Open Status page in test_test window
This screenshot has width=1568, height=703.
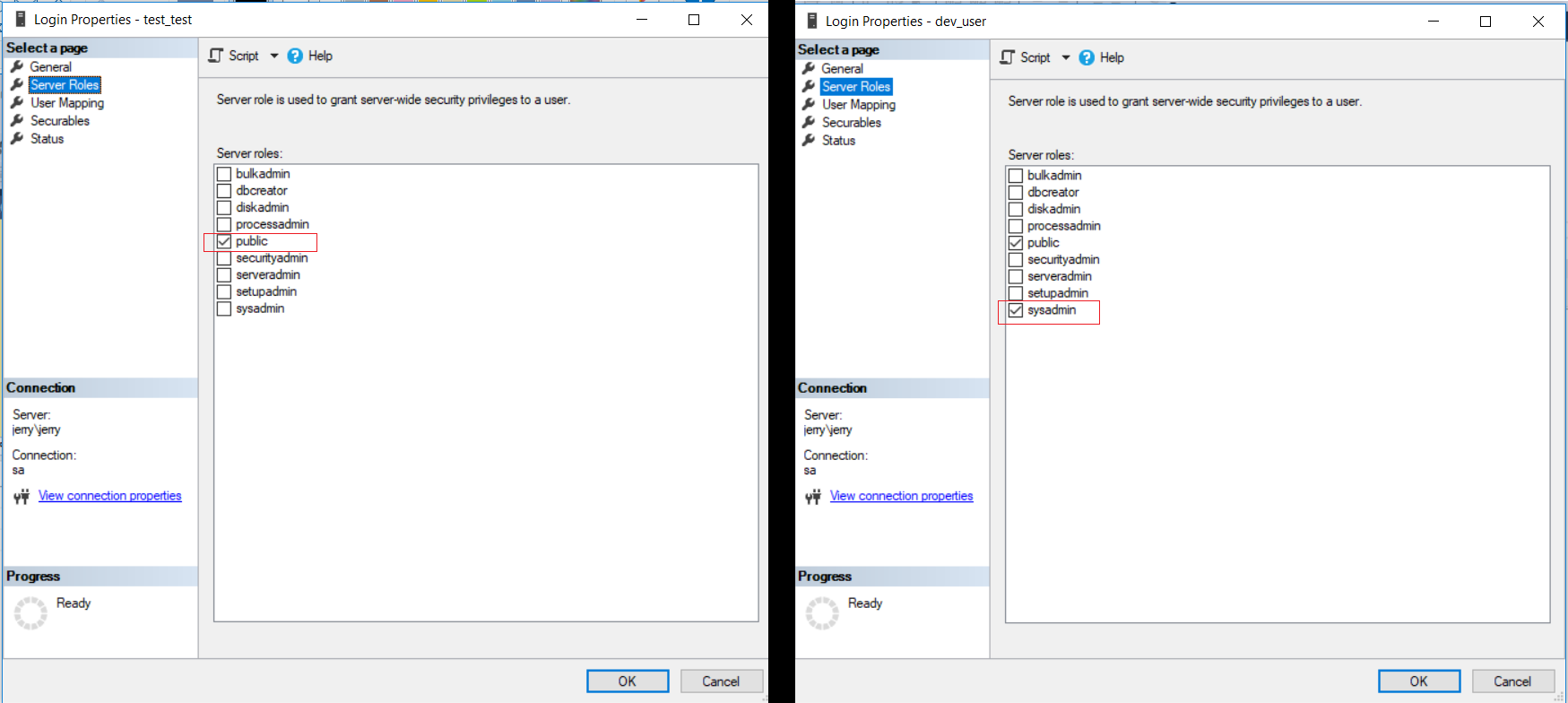tap(48, 138)
